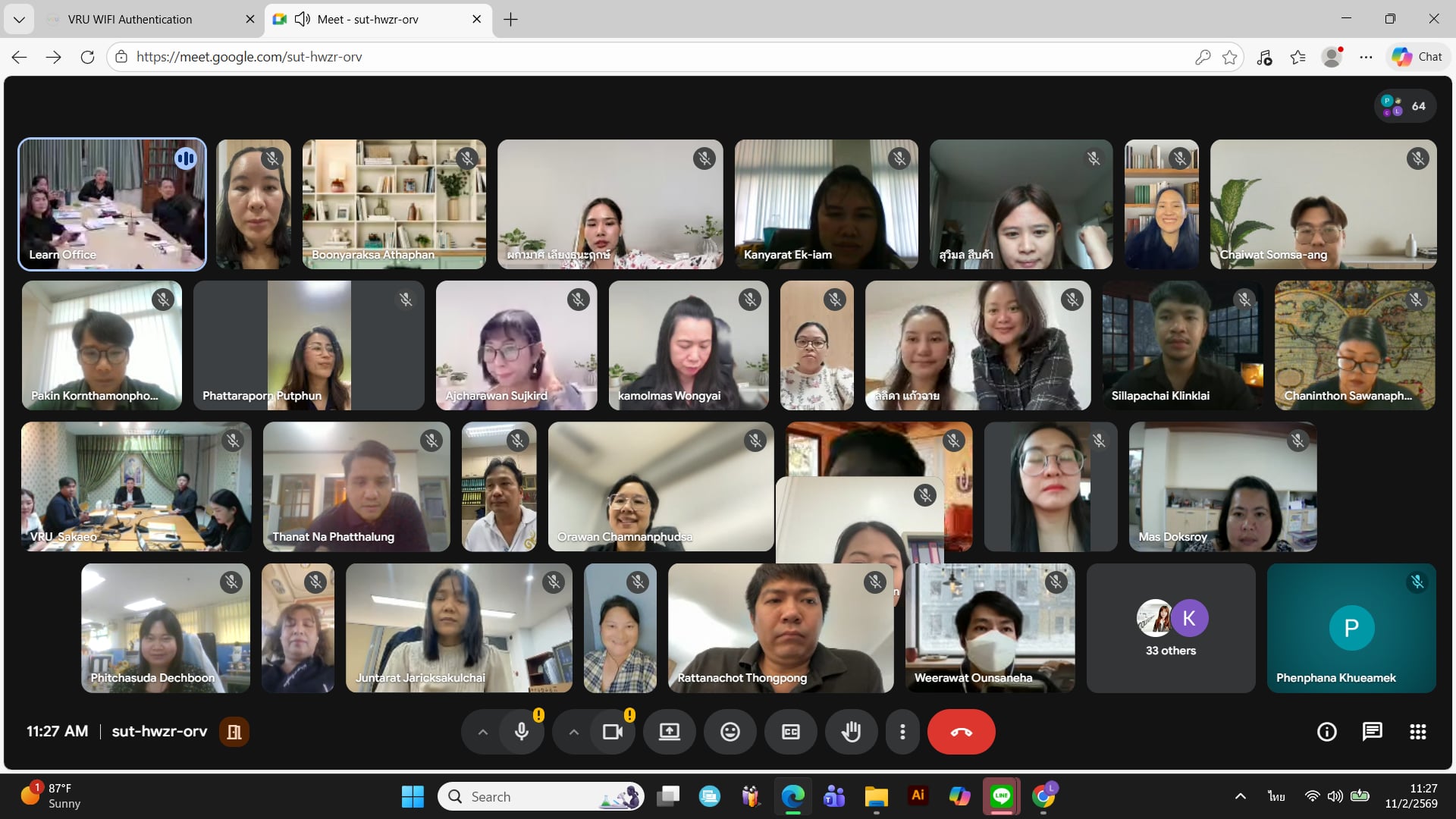Open meeting details info icon
The width and height of the screenshot is (1456, 819).
[1326, 732]
